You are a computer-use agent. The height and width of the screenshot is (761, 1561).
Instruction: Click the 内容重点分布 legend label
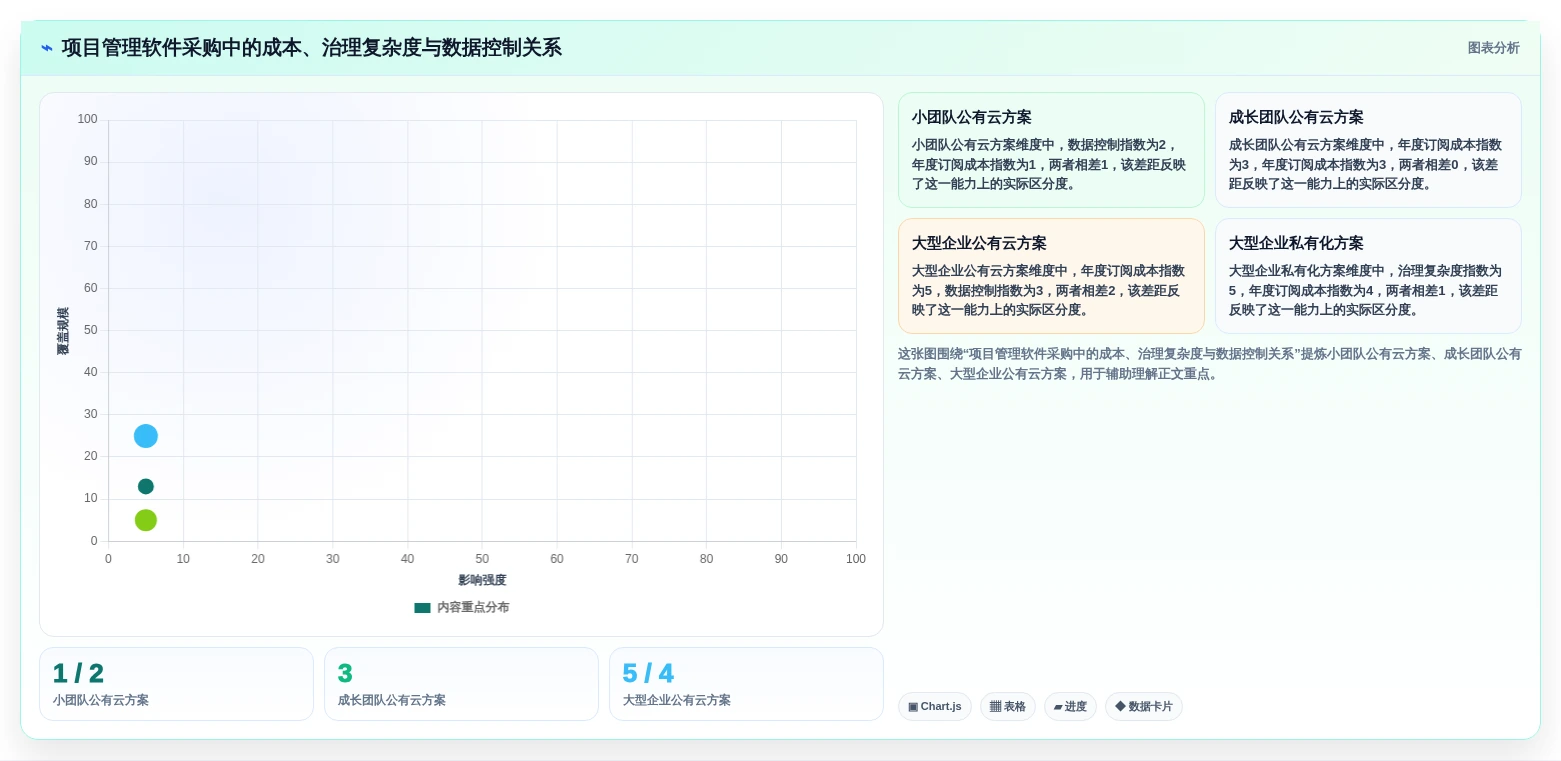473,607
